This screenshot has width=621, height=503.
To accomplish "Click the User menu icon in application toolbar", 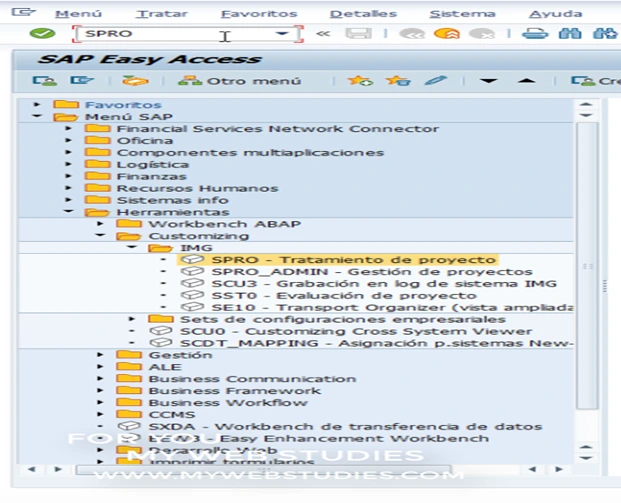I will [x=44, y=81].
